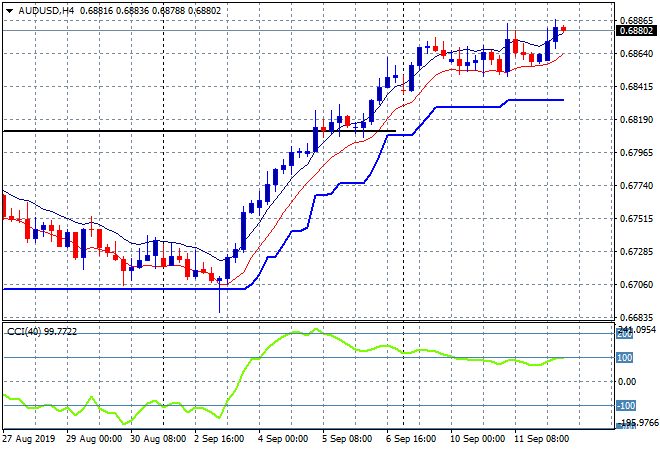Select the 0.68640 price scale label
The width and height of the screenshot is (660, 450).
tap(636, 53)
